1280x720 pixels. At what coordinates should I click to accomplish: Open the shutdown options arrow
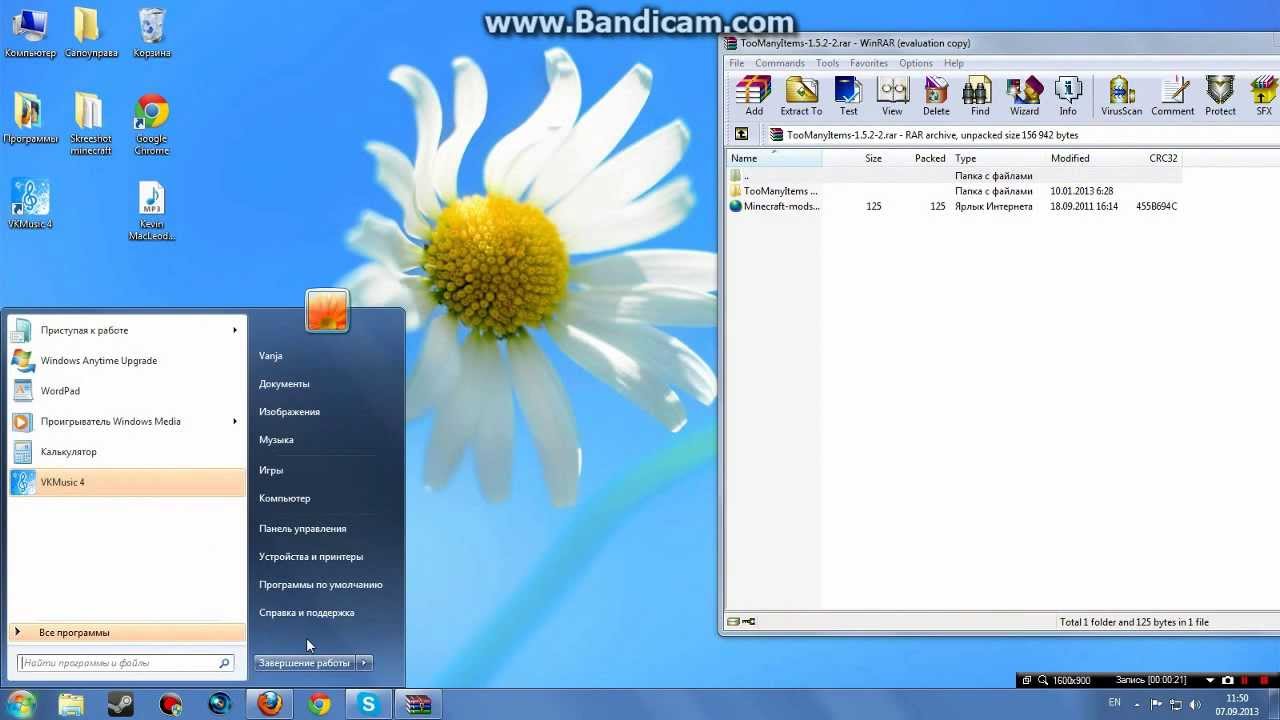(x=364, y=663)
